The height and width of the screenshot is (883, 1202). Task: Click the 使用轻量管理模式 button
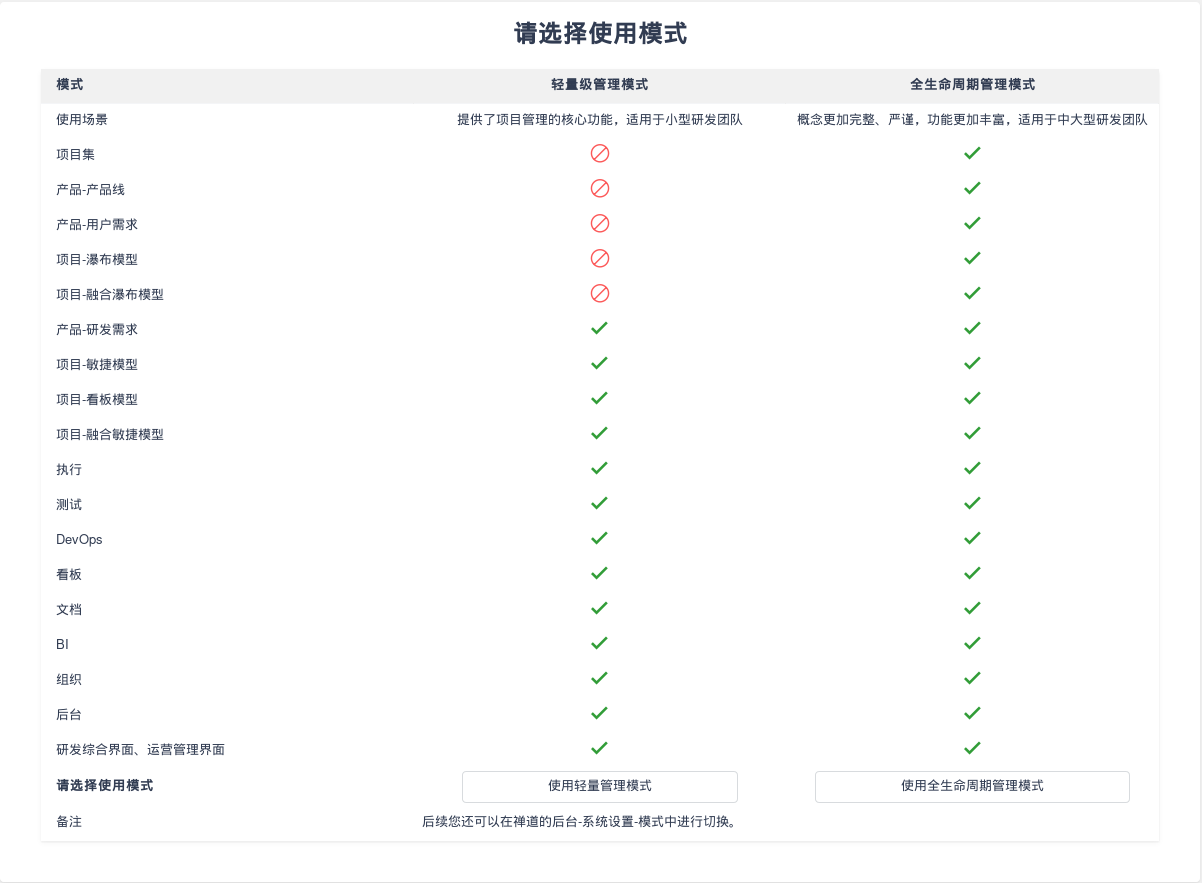point(600,786)
